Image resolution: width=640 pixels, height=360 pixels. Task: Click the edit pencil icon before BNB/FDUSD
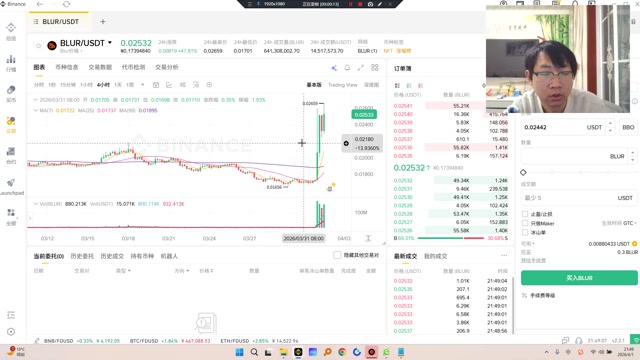click(37, 340)
